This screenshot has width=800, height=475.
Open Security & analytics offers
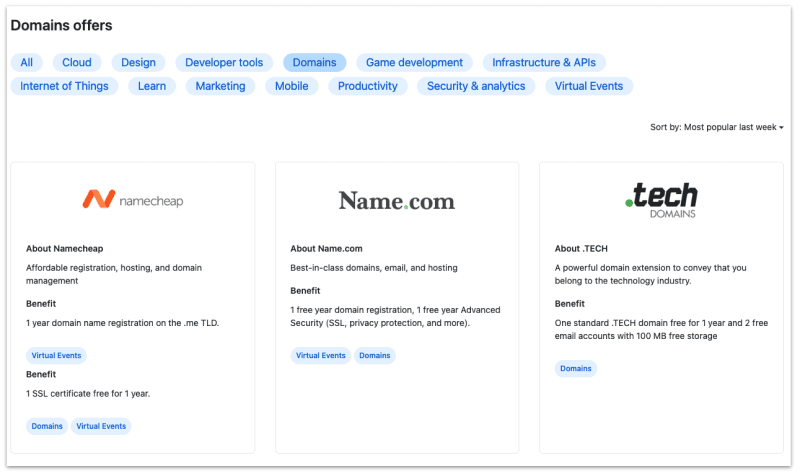click(476, 86)
